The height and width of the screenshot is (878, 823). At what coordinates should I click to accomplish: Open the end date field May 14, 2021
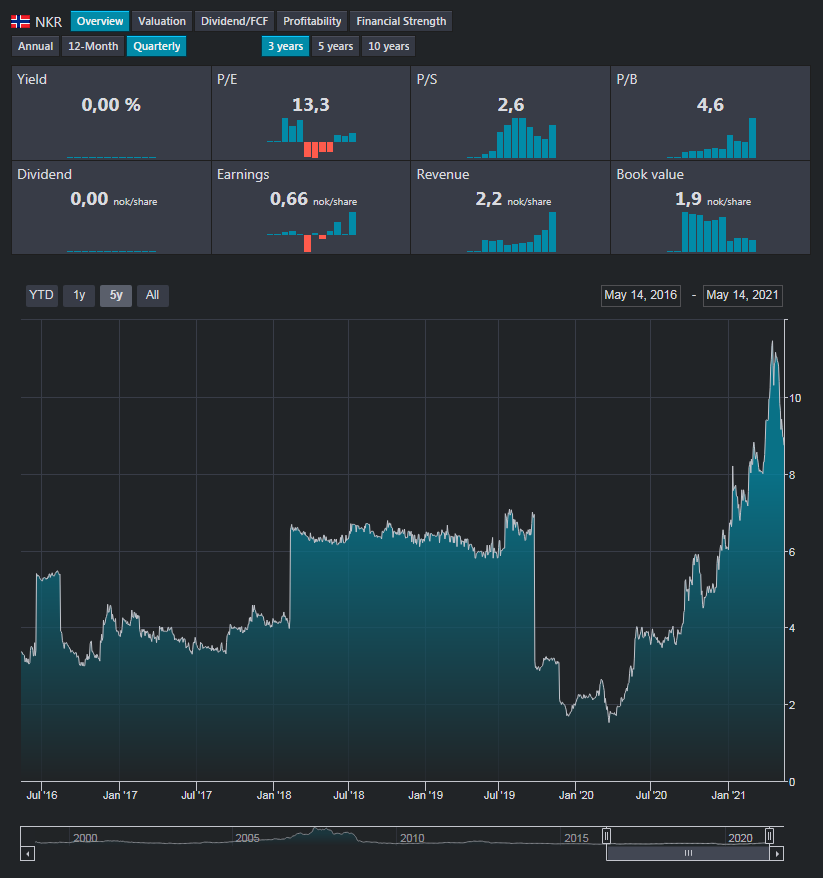(743, 295)
